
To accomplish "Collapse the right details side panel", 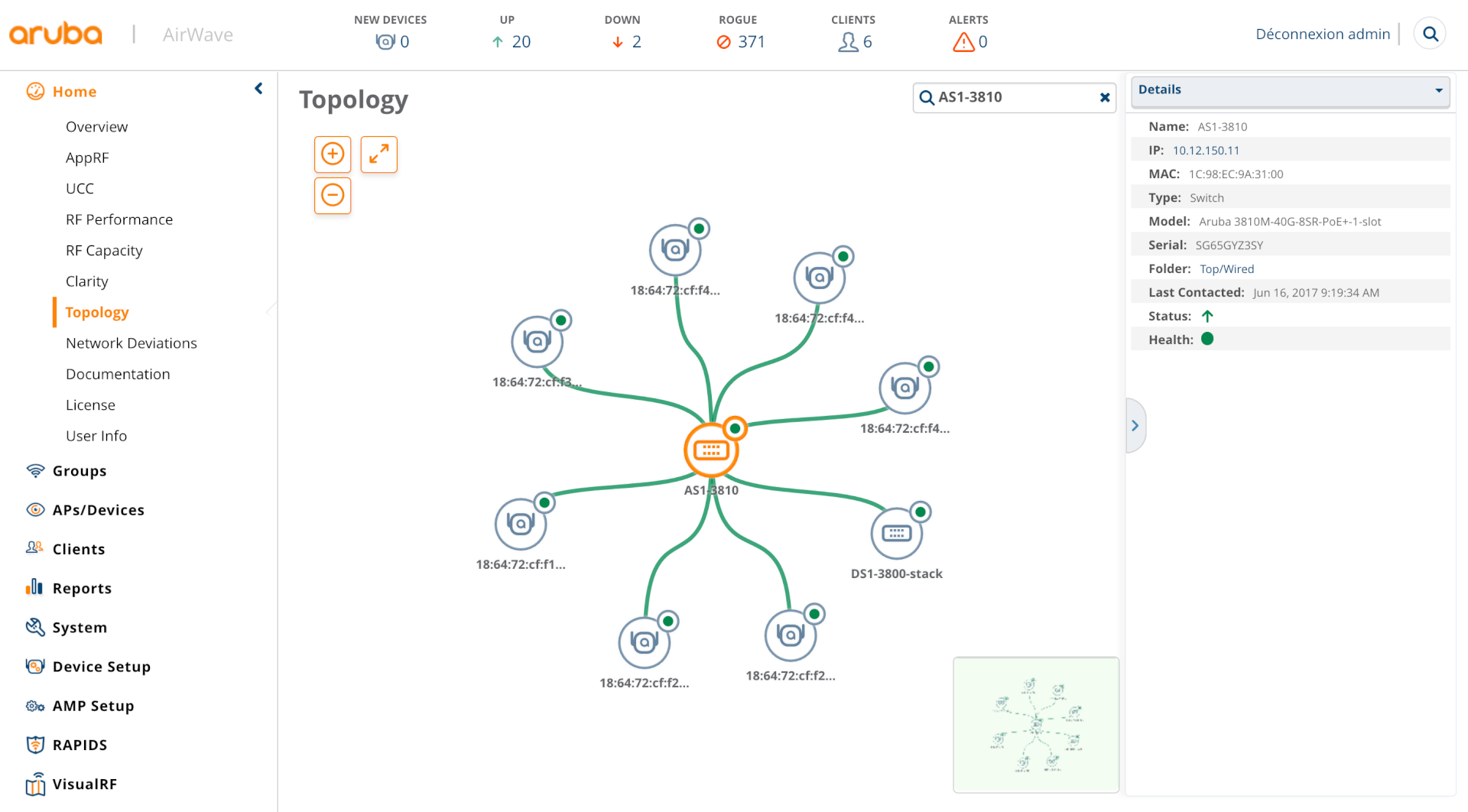I will click(x=1135, y=426).
